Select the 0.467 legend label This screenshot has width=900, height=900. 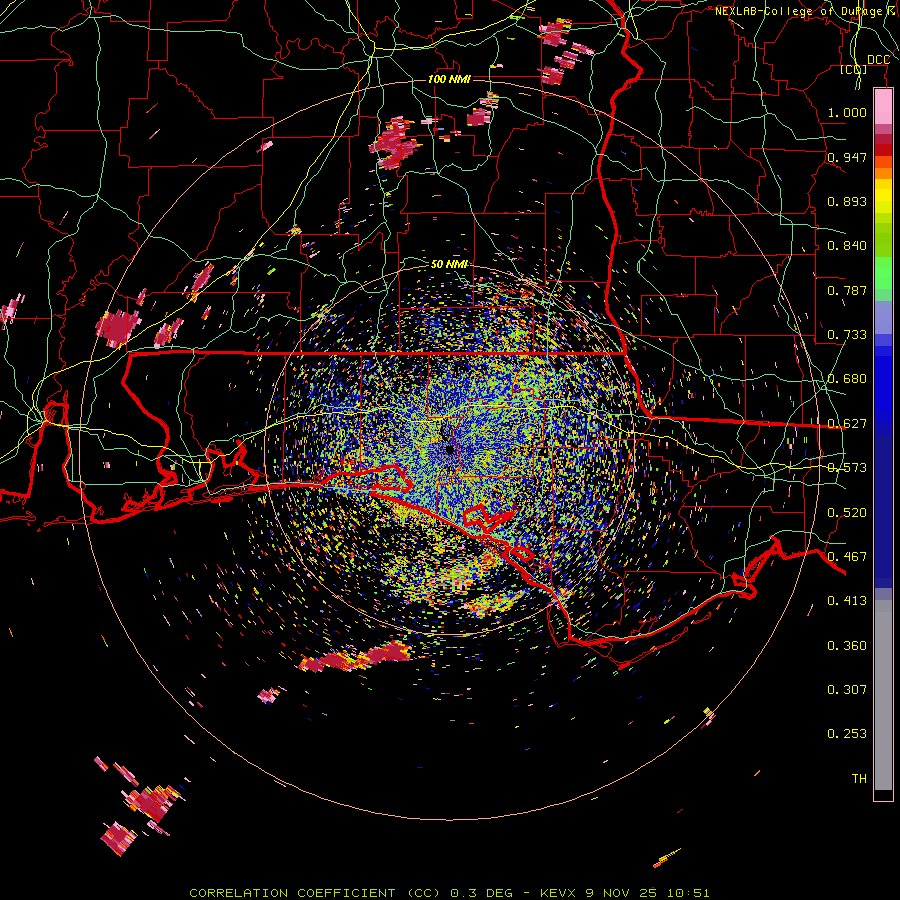pyautogui.click(x=847, y=557)
